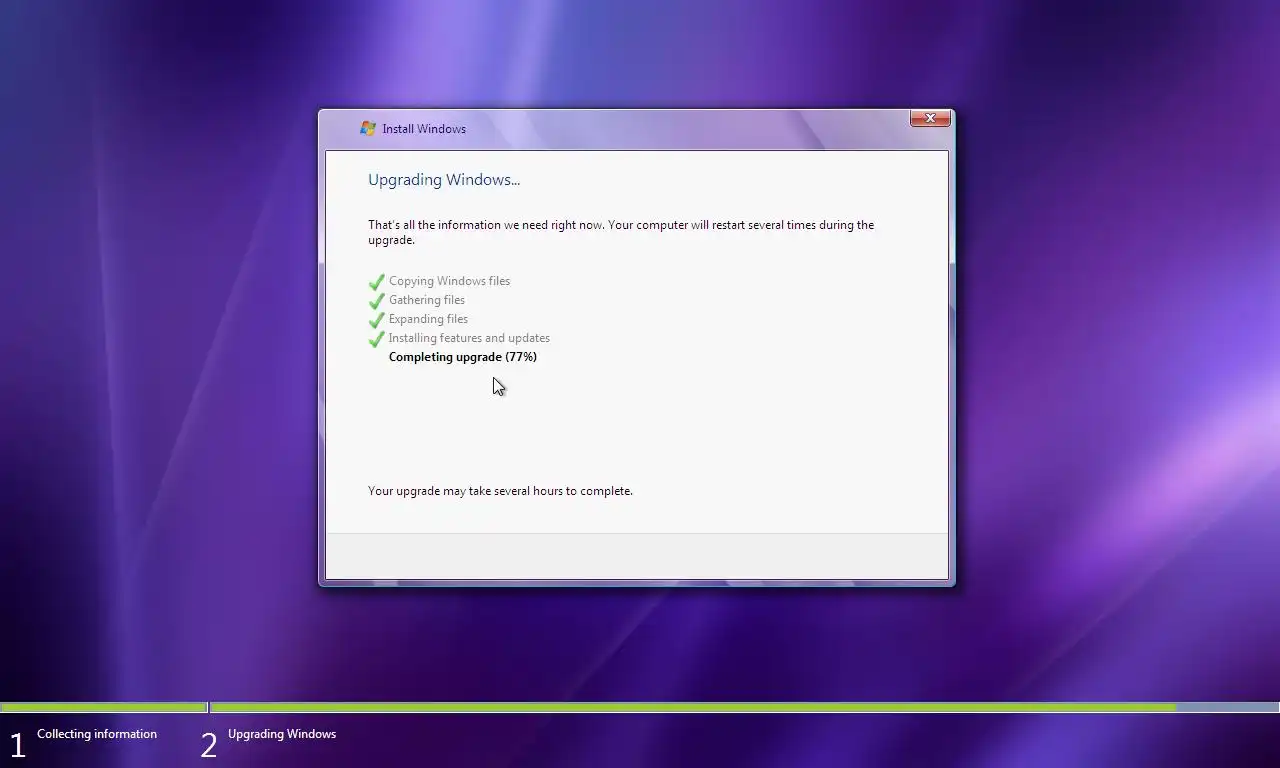1280x768 pixels.
Task: Select the 'Gathering files' step text
Action: pyautogui.click(x=427, y=300)
